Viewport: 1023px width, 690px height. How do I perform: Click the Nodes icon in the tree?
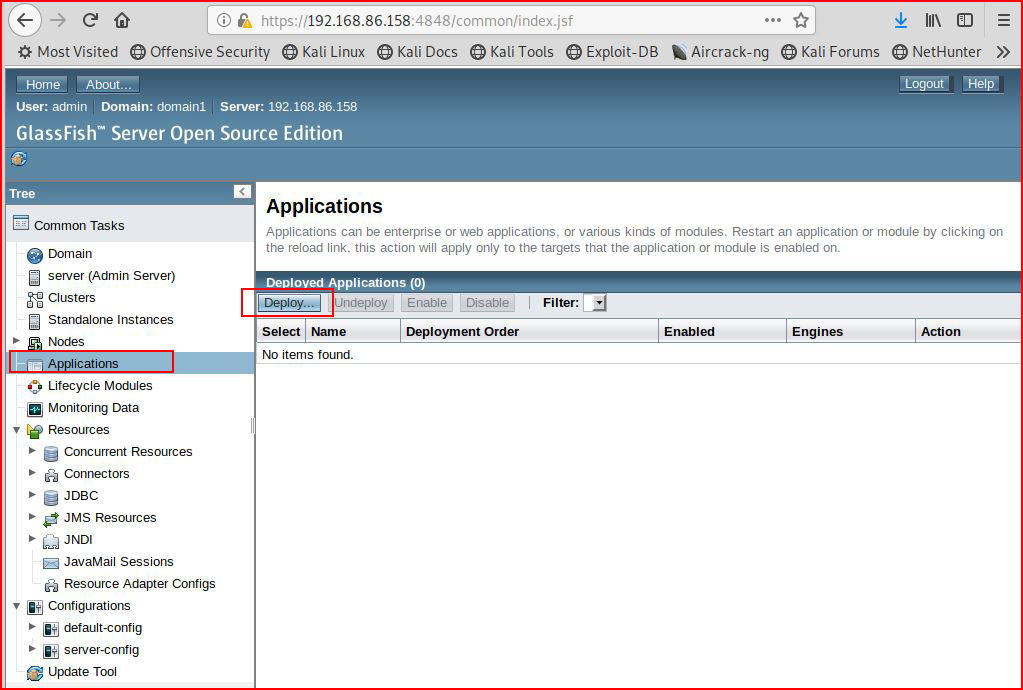pos(35,343)
